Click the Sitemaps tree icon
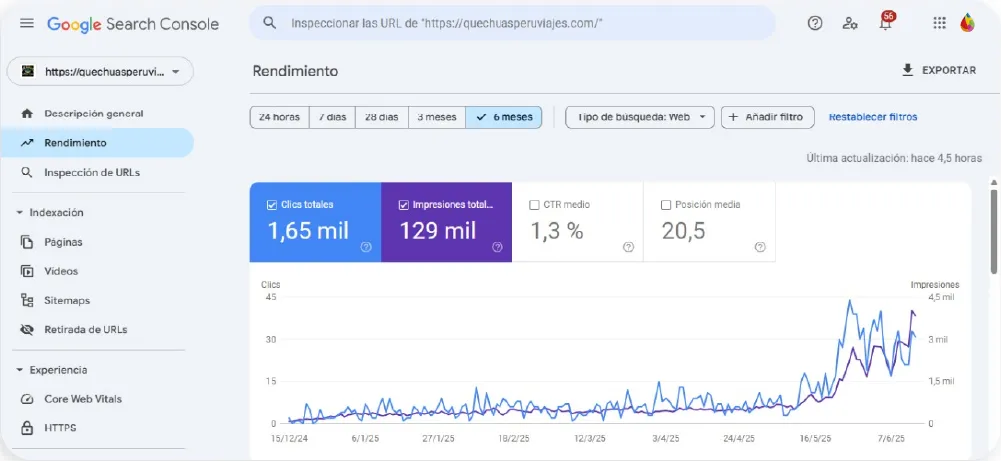Viewport: 1001px width, 461px height. (27, 300)
